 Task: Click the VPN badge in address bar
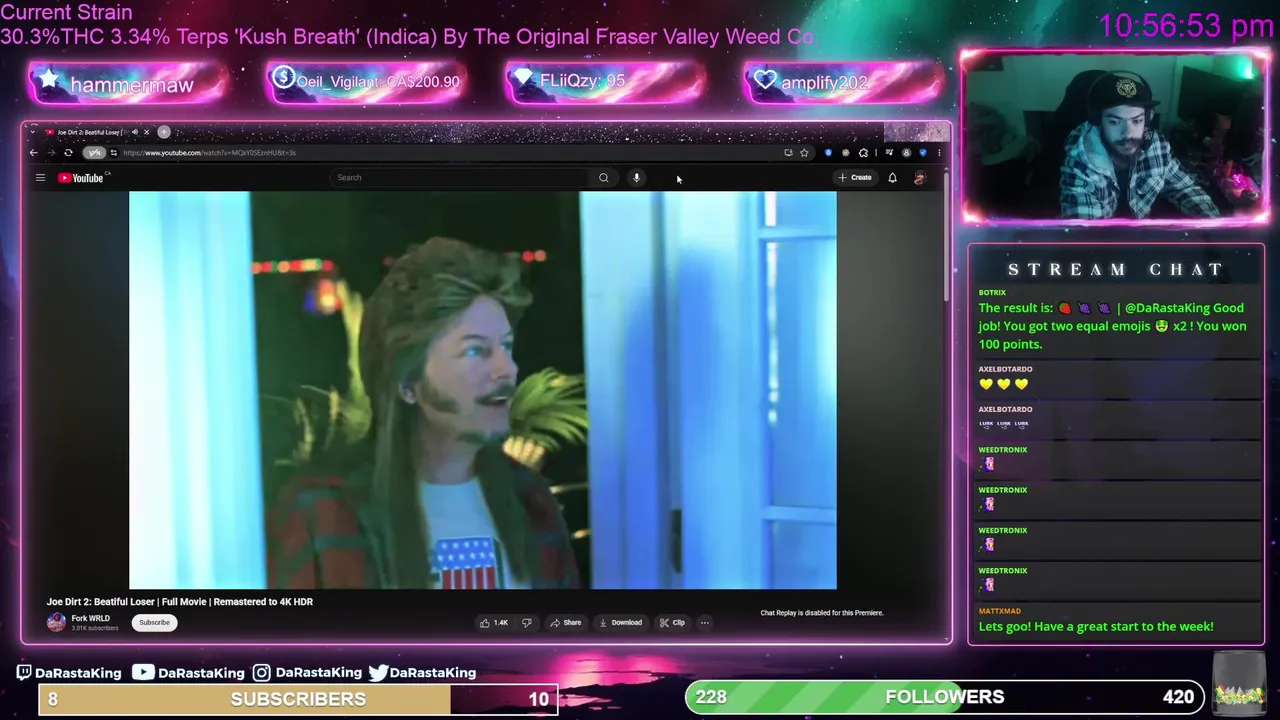click(x=94, y=153)
